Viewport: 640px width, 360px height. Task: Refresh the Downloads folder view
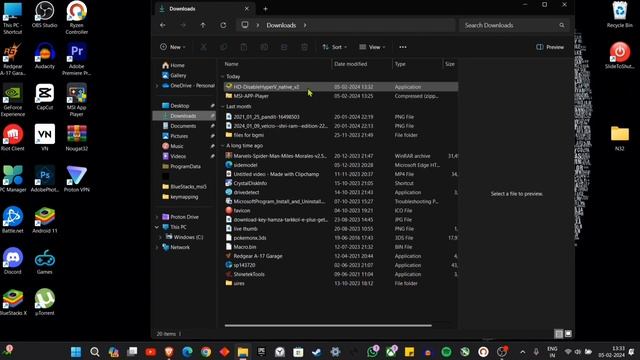point(223,25)
